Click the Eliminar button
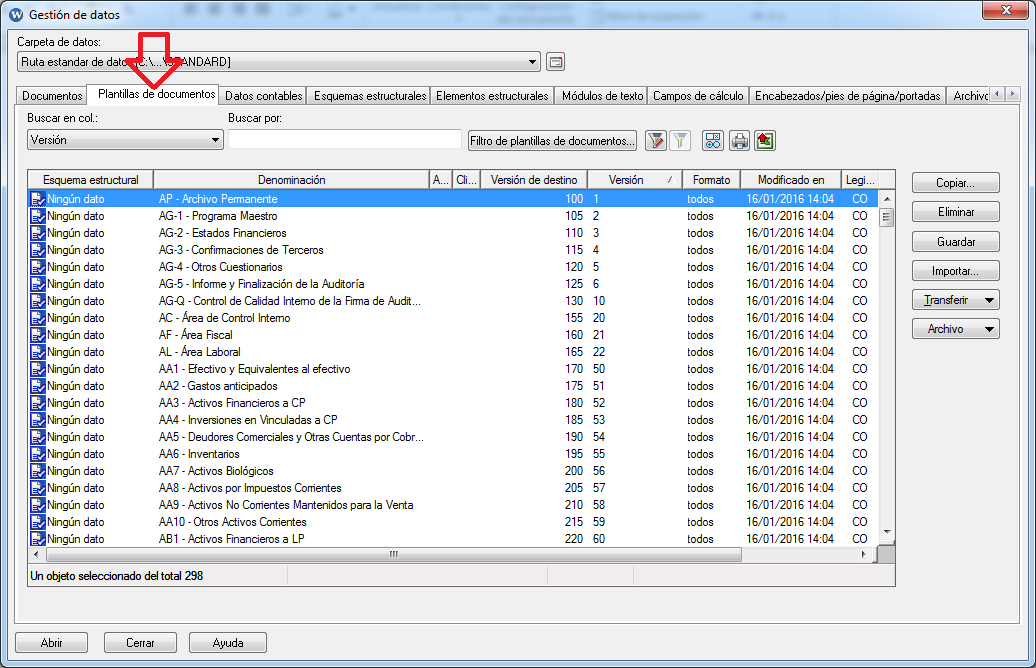This screenshot has height=668, width=1036. point(955,212)
